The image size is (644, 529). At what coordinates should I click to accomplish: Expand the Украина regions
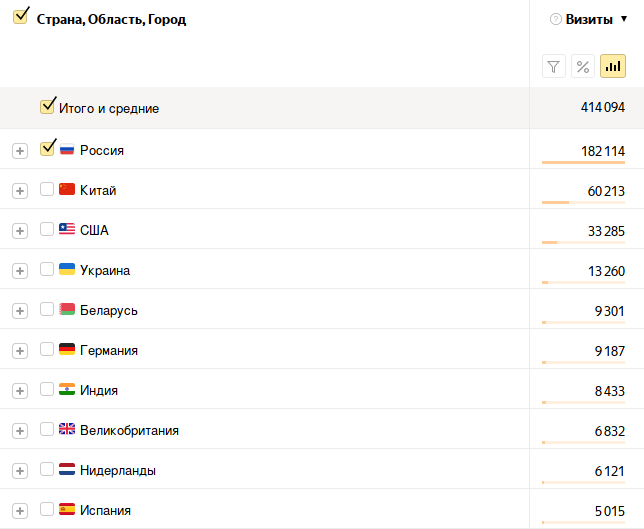point(20,270)
